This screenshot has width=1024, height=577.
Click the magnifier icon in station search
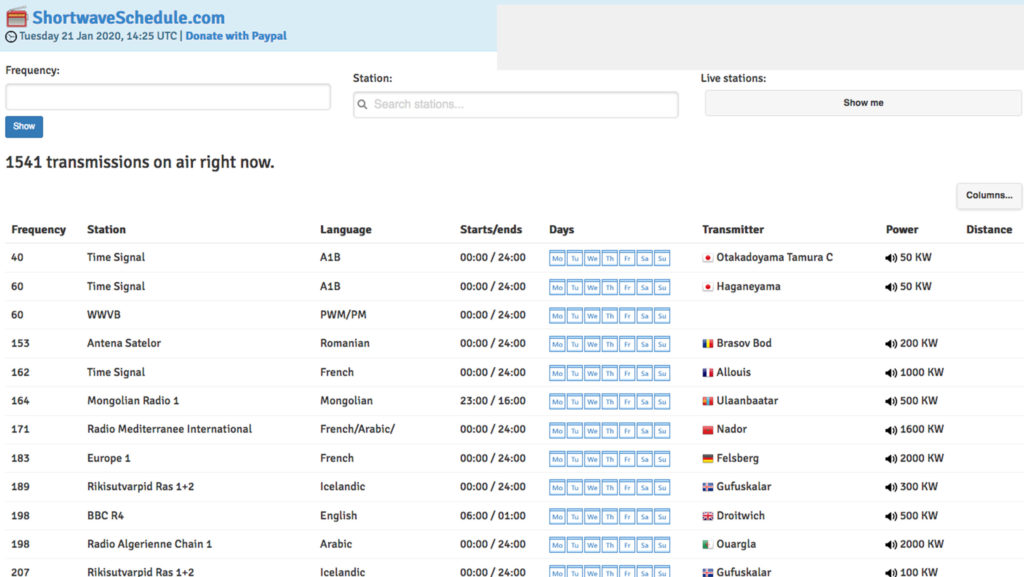point(362,104)
